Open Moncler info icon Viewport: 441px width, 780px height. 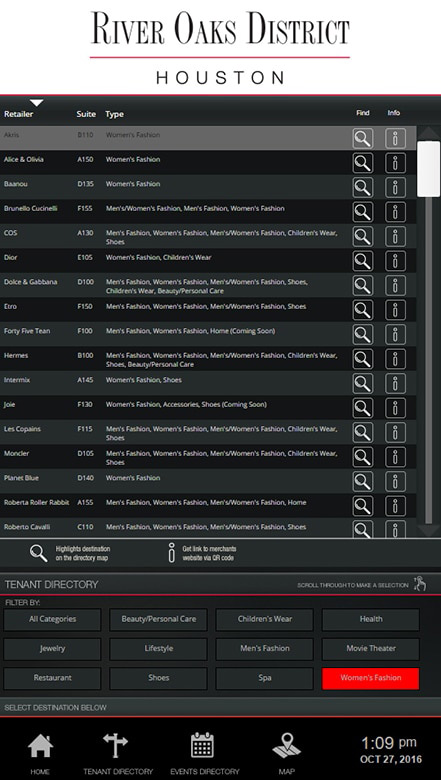[395, 457]
